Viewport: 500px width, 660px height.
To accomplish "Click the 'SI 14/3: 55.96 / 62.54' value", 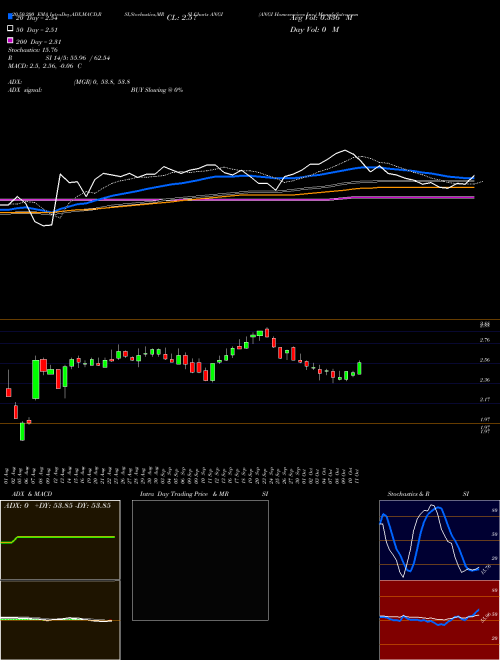I will point(78,58).
